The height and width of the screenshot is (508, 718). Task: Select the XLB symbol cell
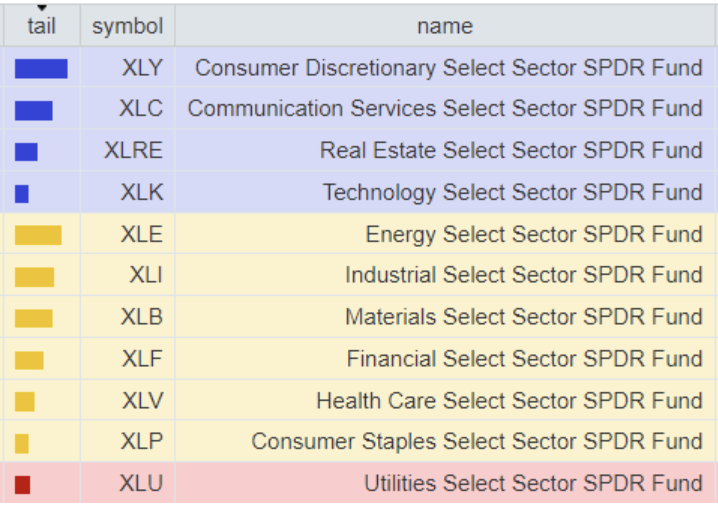(127, 317)
